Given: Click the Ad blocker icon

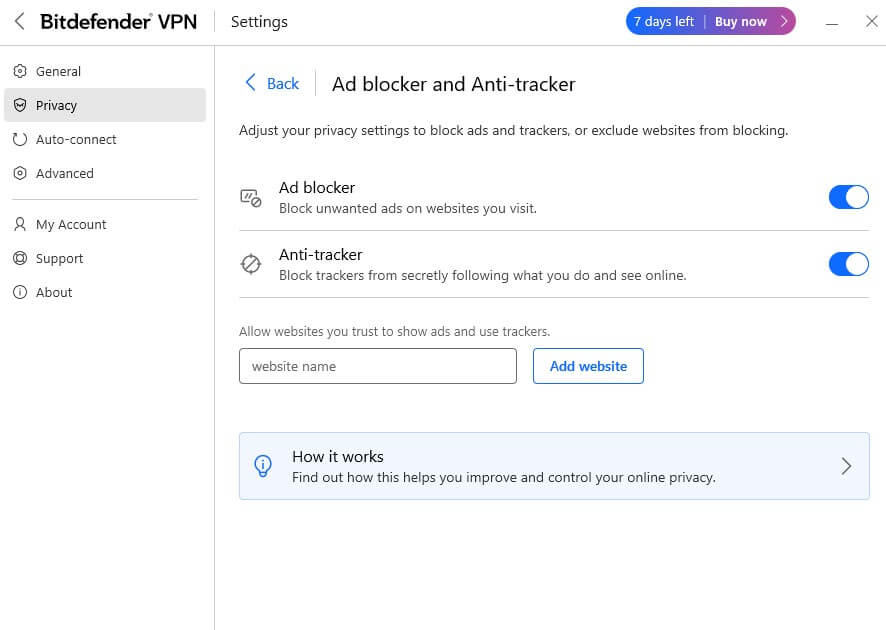Looking at the screenshot, I should pos(253,197).
